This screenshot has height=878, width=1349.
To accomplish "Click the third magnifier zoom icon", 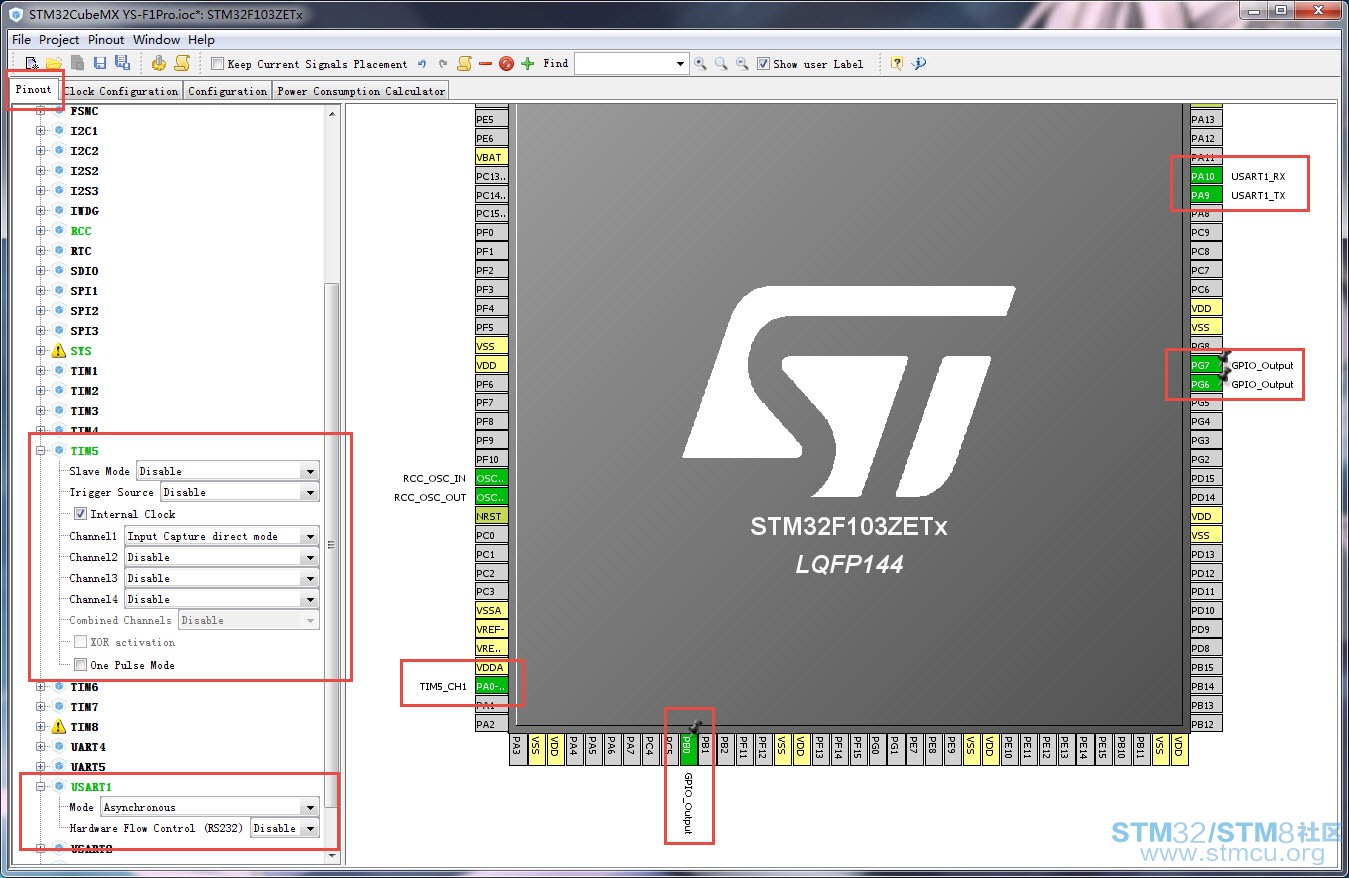I will click(x=742, y=64).
